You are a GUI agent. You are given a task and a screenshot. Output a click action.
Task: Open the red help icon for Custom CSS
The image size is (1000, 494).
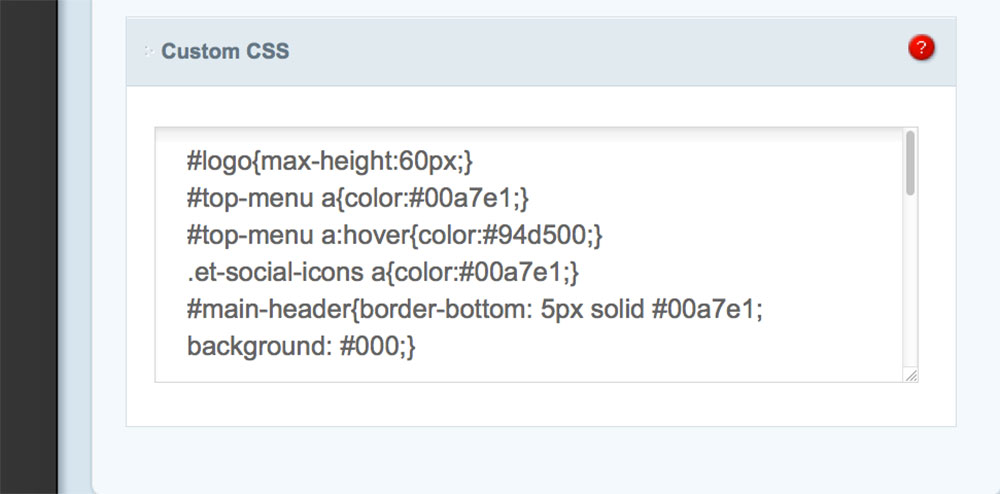tap(921, 48)
